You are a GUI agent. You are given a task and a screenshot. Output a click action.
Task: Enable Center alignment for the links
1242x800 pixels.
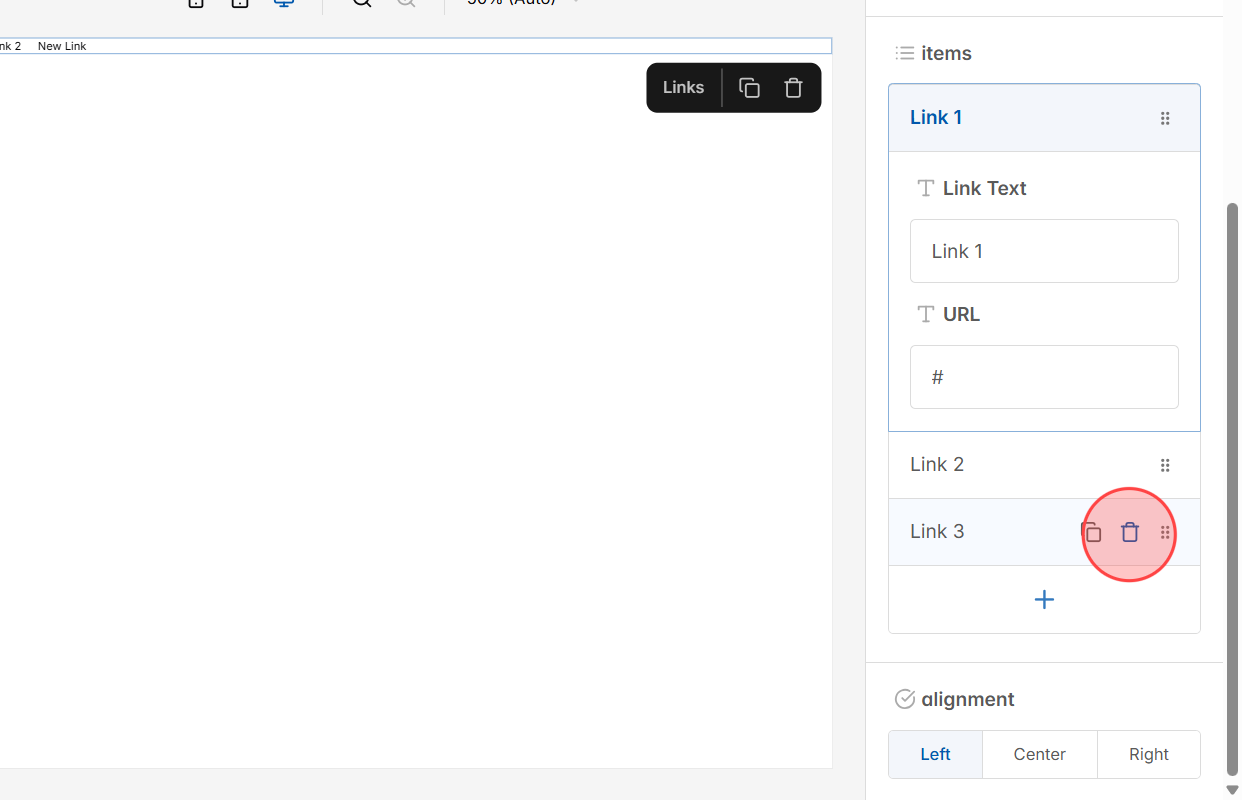tap(1039, 754)
